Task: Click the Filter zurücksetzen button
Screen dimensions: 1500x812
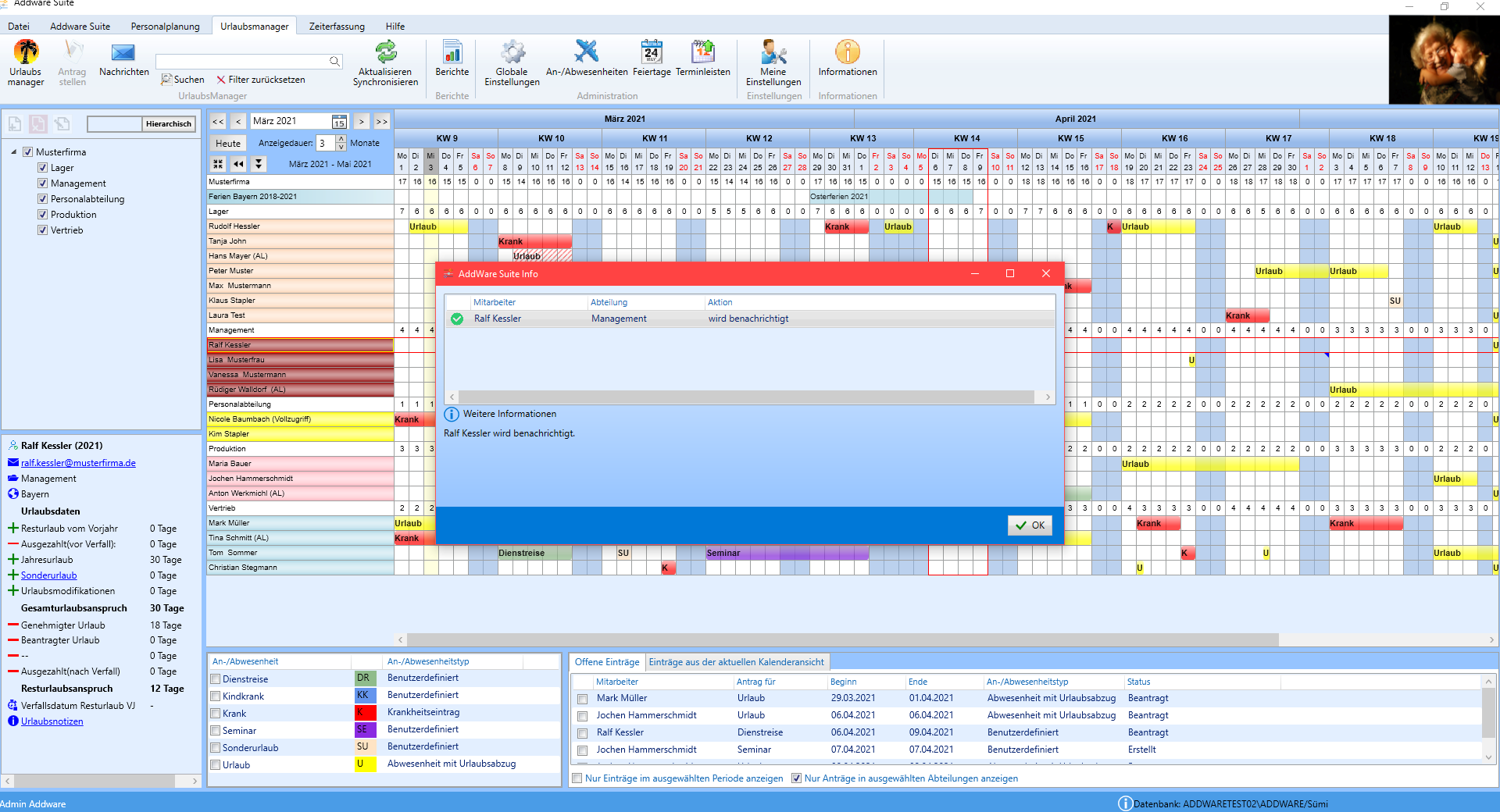Action: pos(261,80)
